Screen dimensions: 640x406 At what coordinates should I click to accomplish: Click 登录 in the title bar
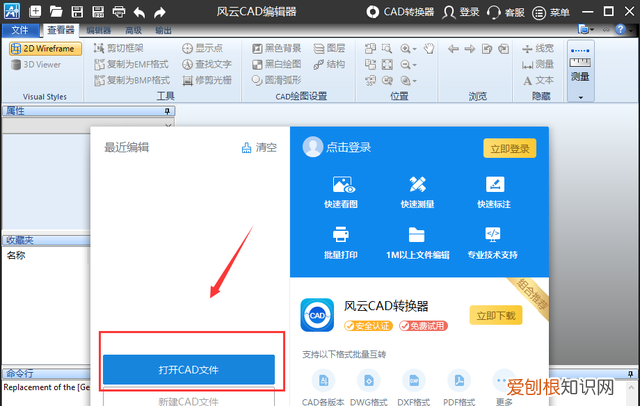point(461,12)
